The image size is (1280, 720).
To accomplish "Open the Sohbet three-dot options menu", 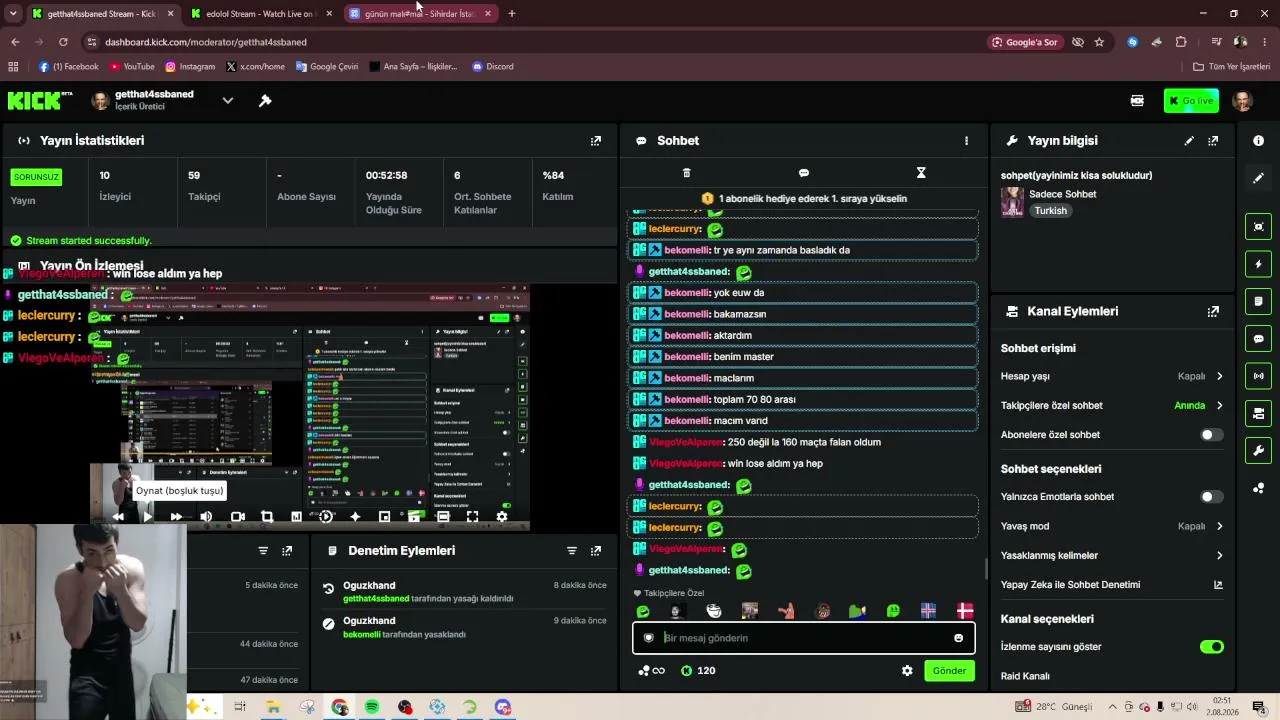I will [966, 141].
